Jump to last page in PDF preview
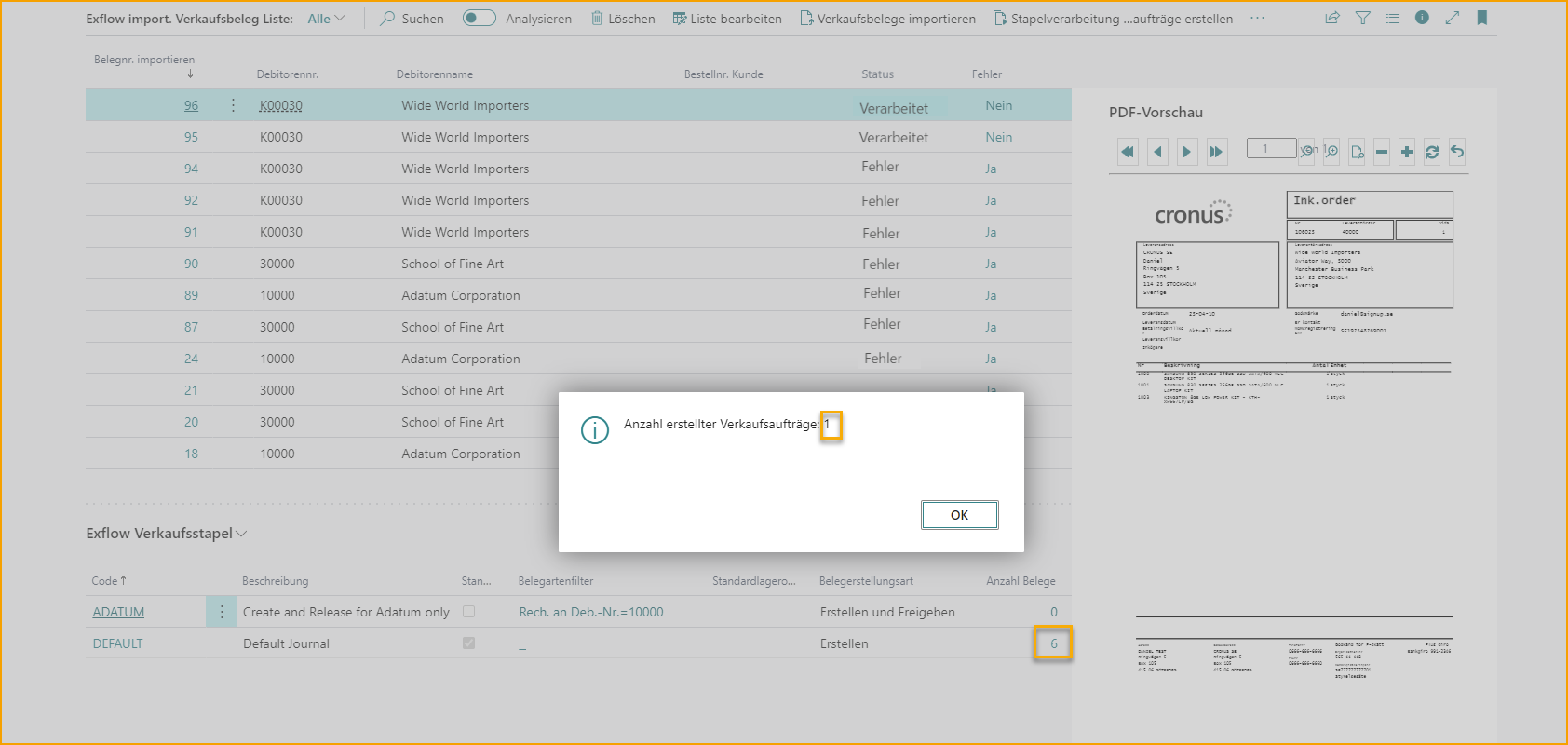Viewport: 1568px width, 745px height. point(1216,152)
